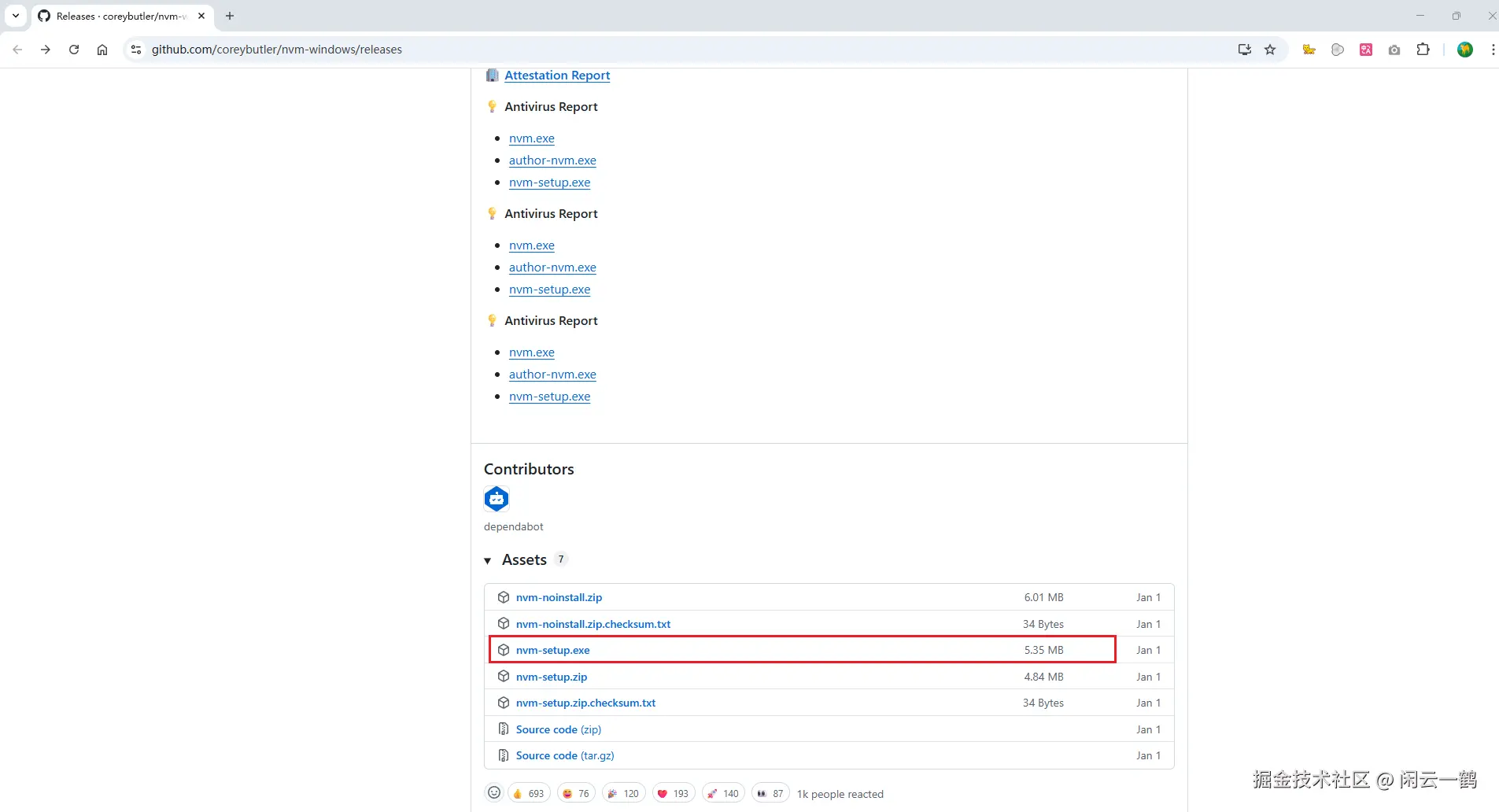Open the pink translate extension icon

click(1366, 50)
